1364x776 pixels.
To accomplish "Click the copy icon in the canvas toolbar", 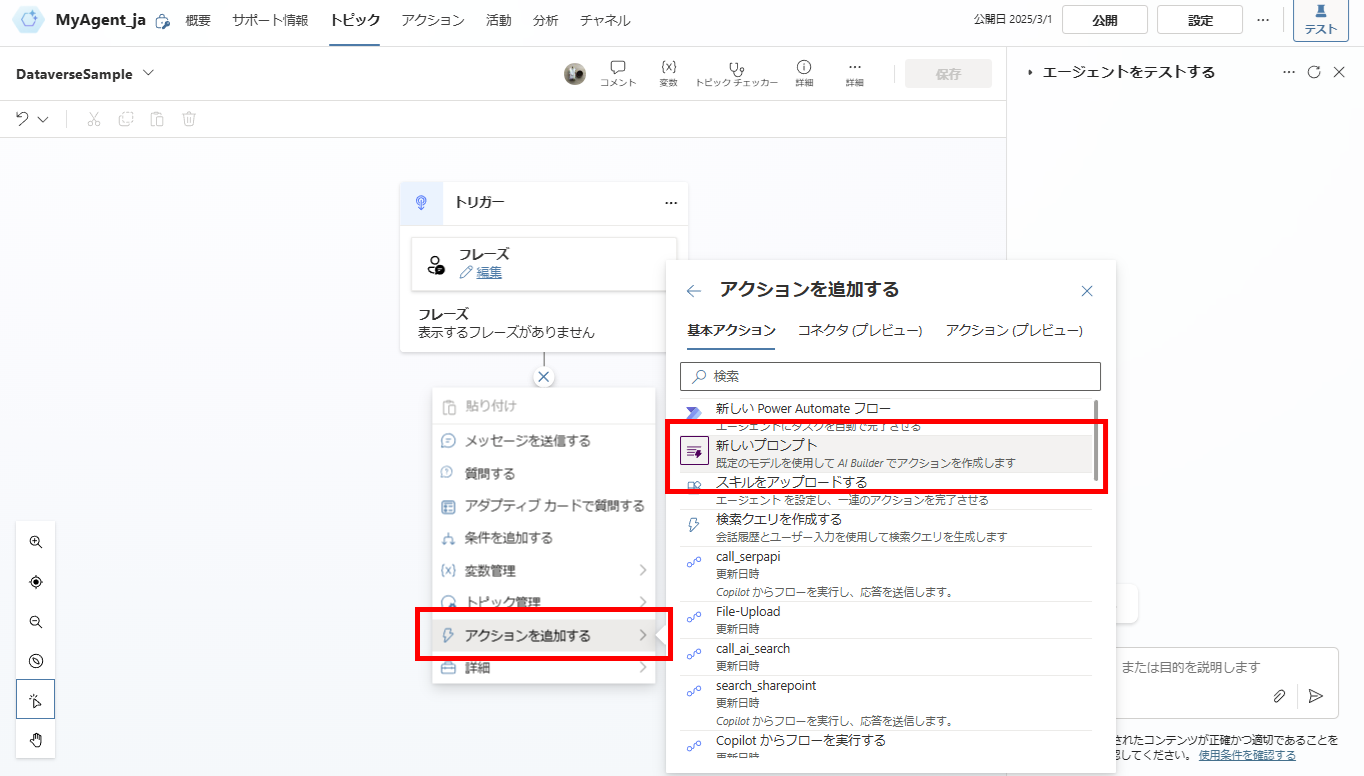I will coord(124,118).
